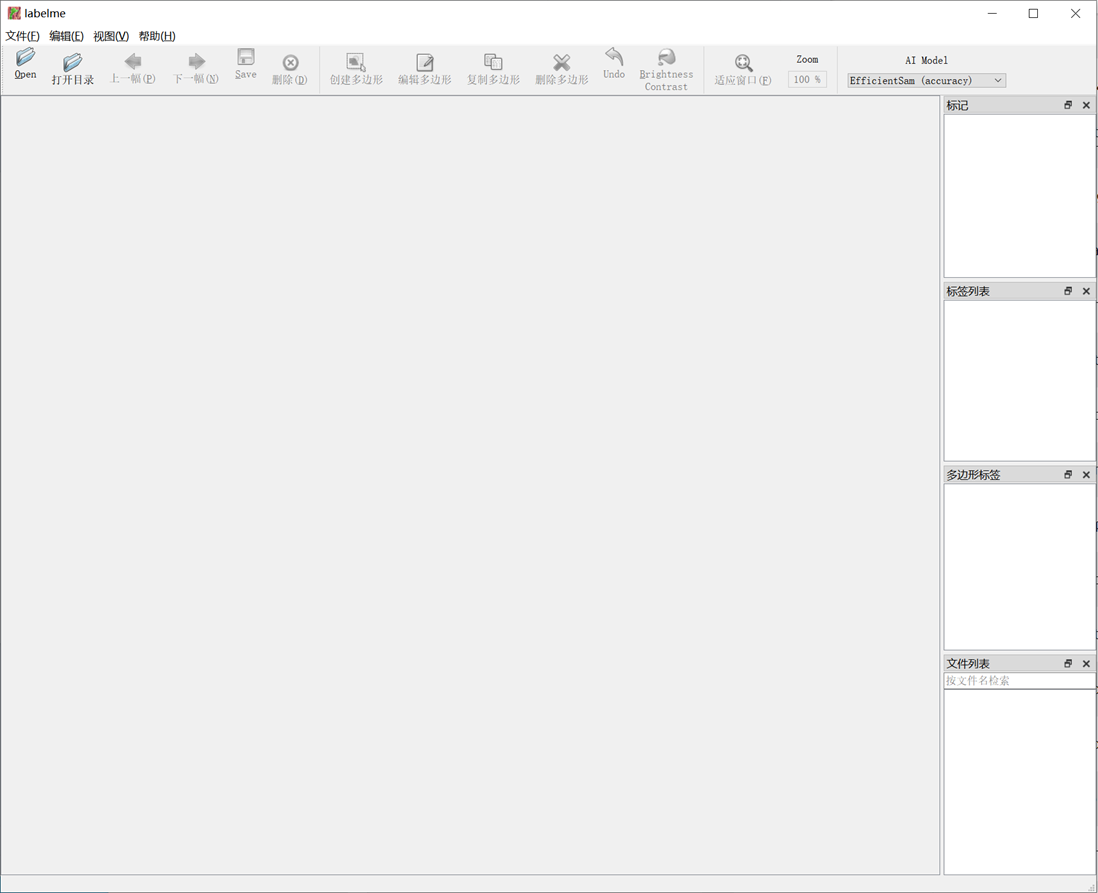The image size is (1098, 893).
Task: Close the 多边形标签 panel
Action: point(1086,474)
